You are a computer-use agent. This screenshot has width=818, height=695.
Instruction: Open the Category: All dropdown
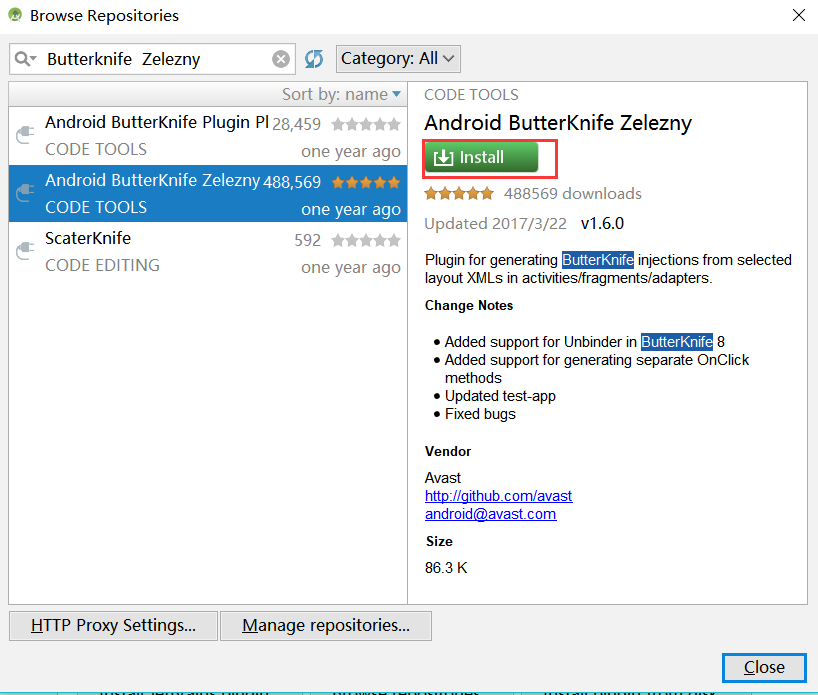(398, 58)
